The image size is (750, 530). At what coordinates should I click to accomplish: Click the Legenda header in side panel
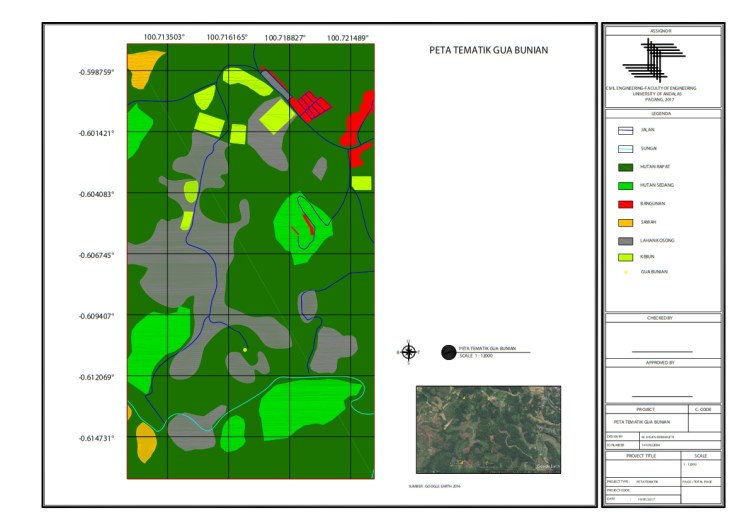coord(661,114)
